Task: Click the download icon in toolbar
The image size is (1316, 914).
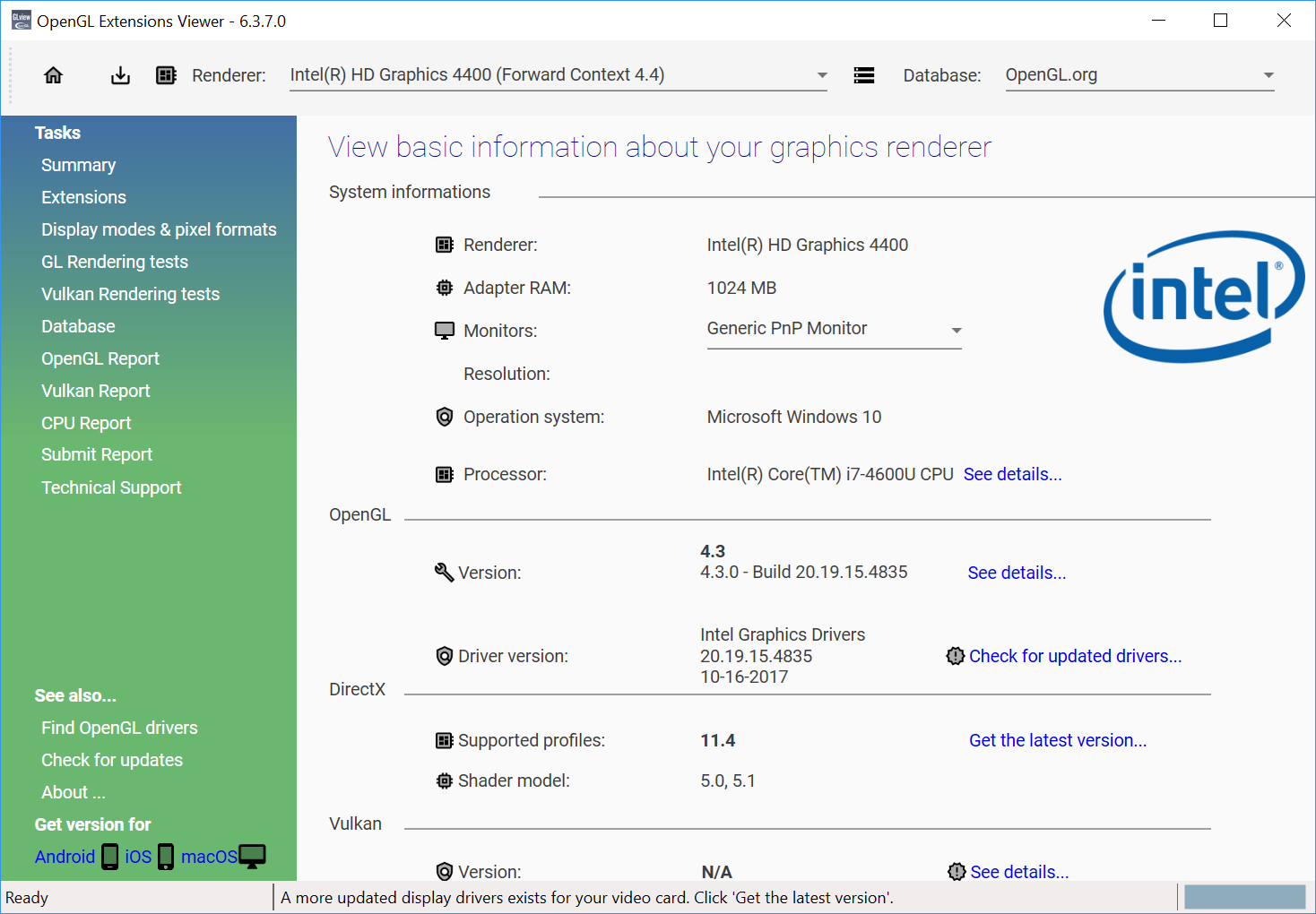Action: [x=120, y=75]
